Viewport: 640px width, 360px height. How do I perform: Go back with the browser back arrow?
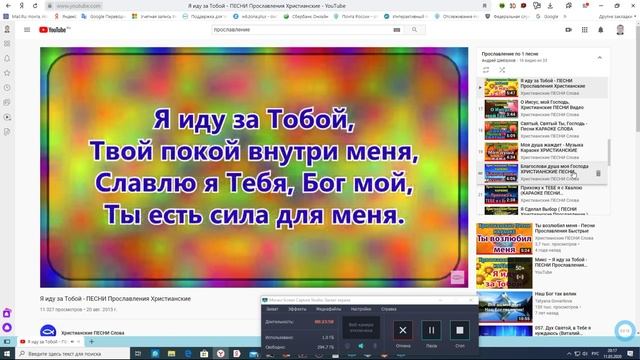pyautogui.click(x=8, y=6)
